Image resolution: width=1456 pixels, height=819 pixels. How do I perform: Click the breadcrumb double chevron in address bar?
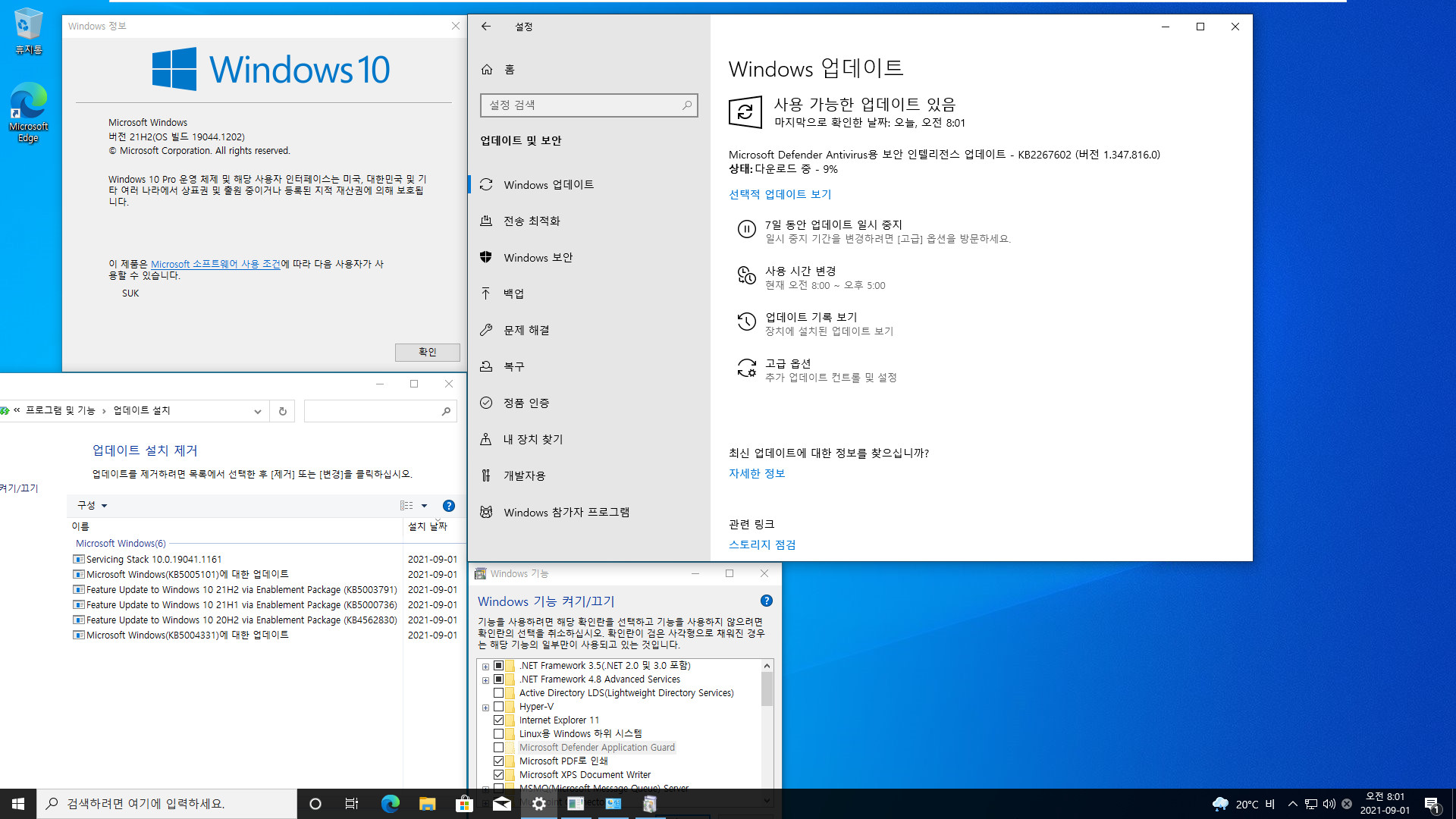tap(17, 410)
